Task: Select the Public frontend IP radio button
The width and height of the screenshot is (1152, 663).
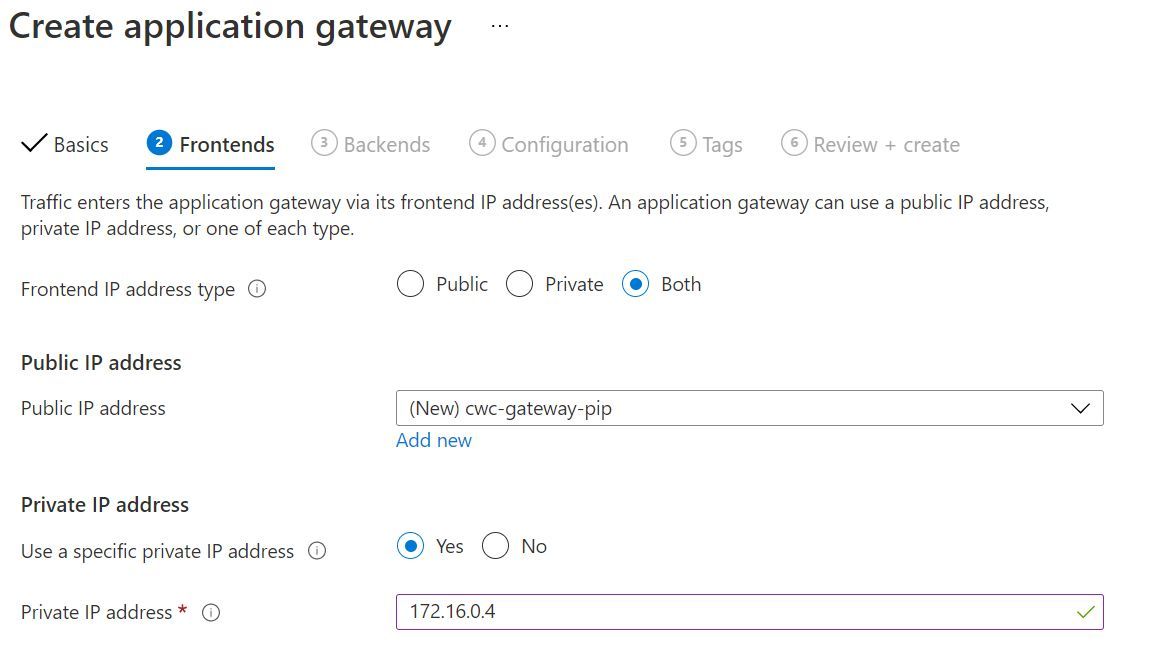Action: click(410, 284)
